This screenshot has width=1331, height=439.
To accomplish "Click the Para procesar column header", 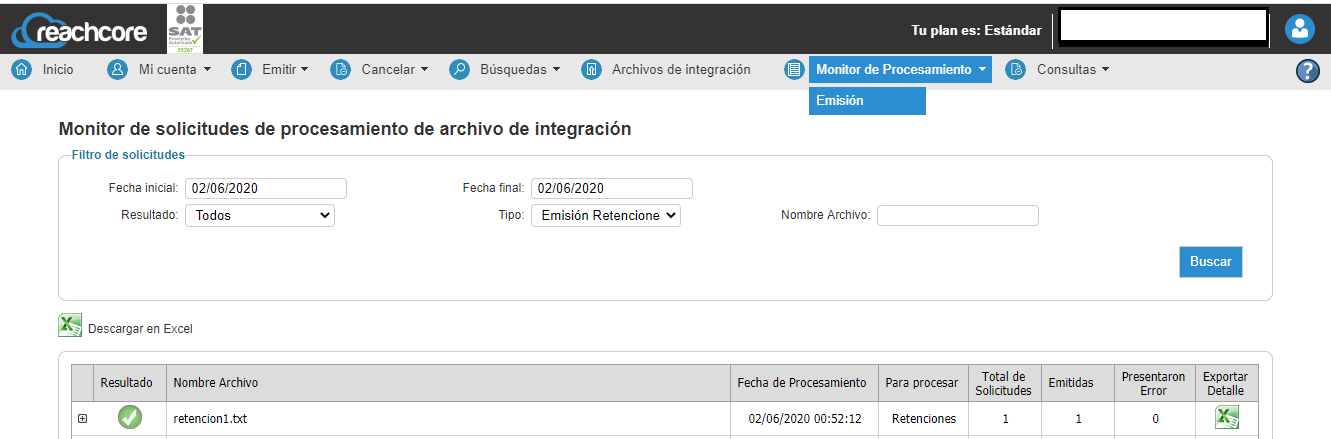I will pos(923,383).
